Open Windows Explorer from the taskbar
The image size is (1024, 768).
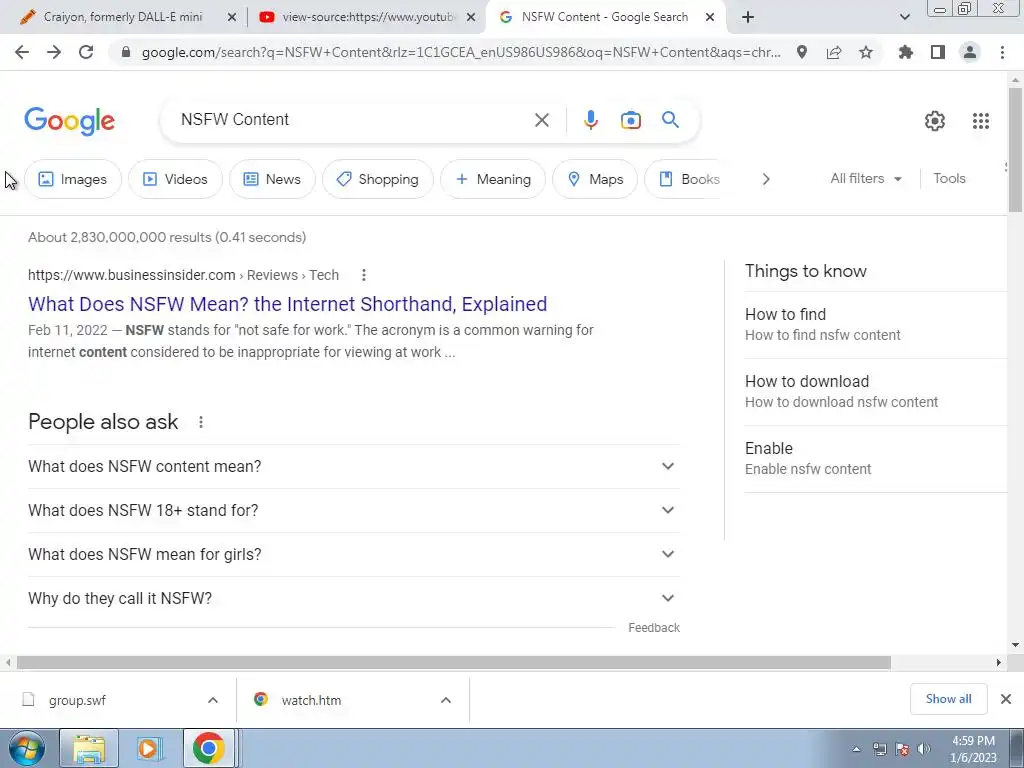89,748
